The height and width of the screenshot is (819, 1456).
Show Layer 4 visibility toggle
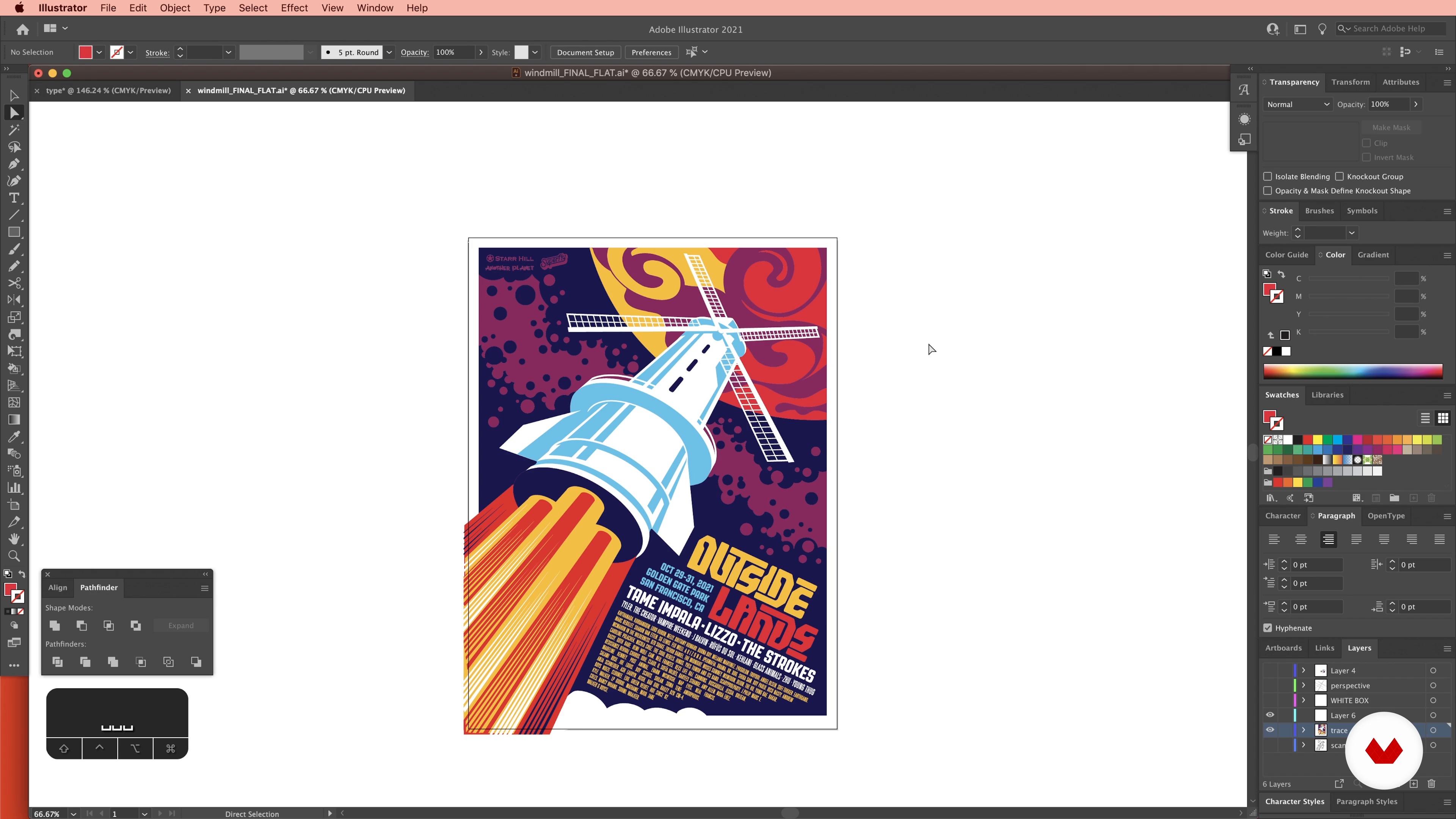[x=1270, y=670]
